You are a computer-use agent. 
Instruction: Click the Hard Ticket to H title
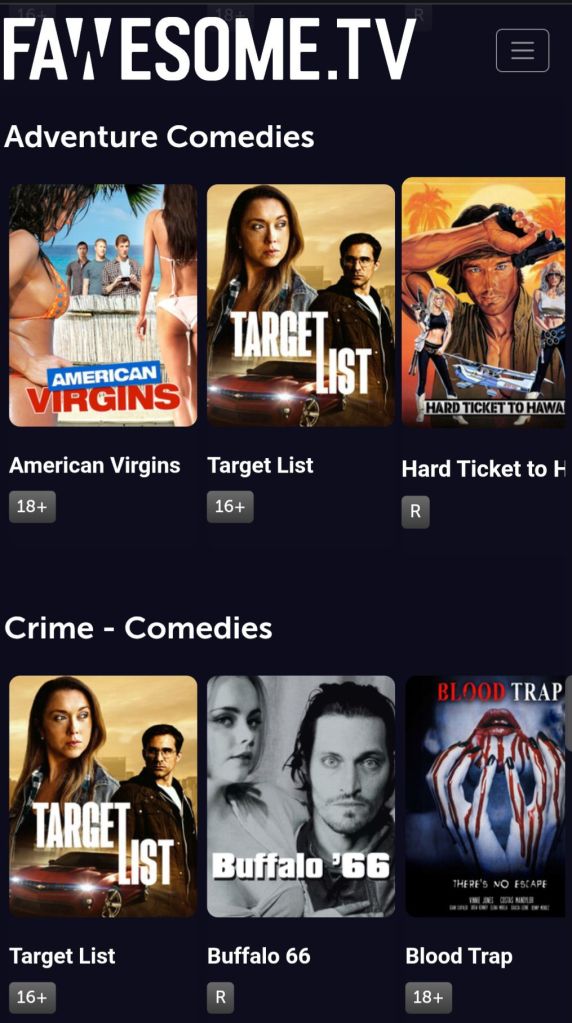483,468
